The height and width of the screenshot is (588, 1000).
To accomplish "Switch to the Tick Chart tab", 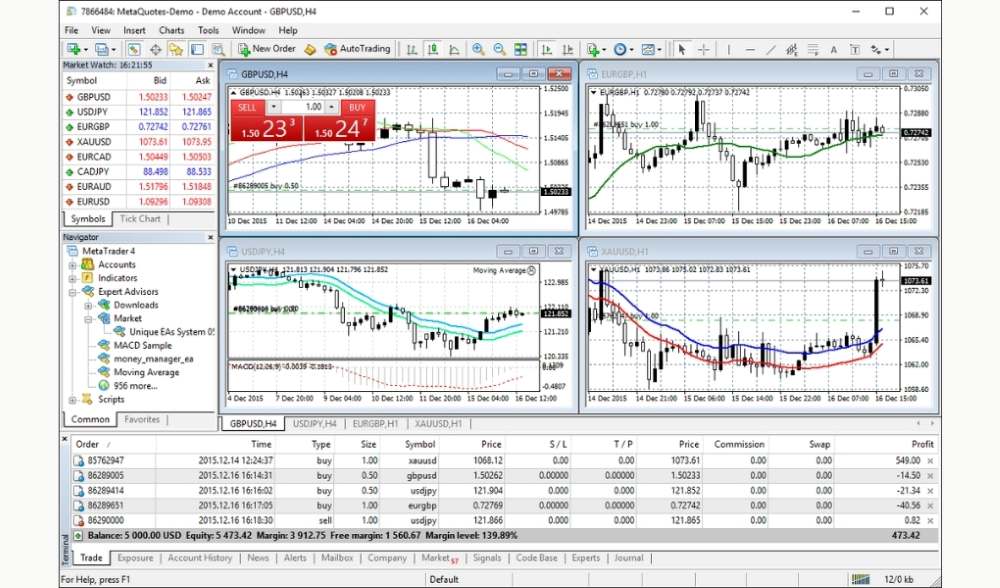I will click(x=140, y=219).
